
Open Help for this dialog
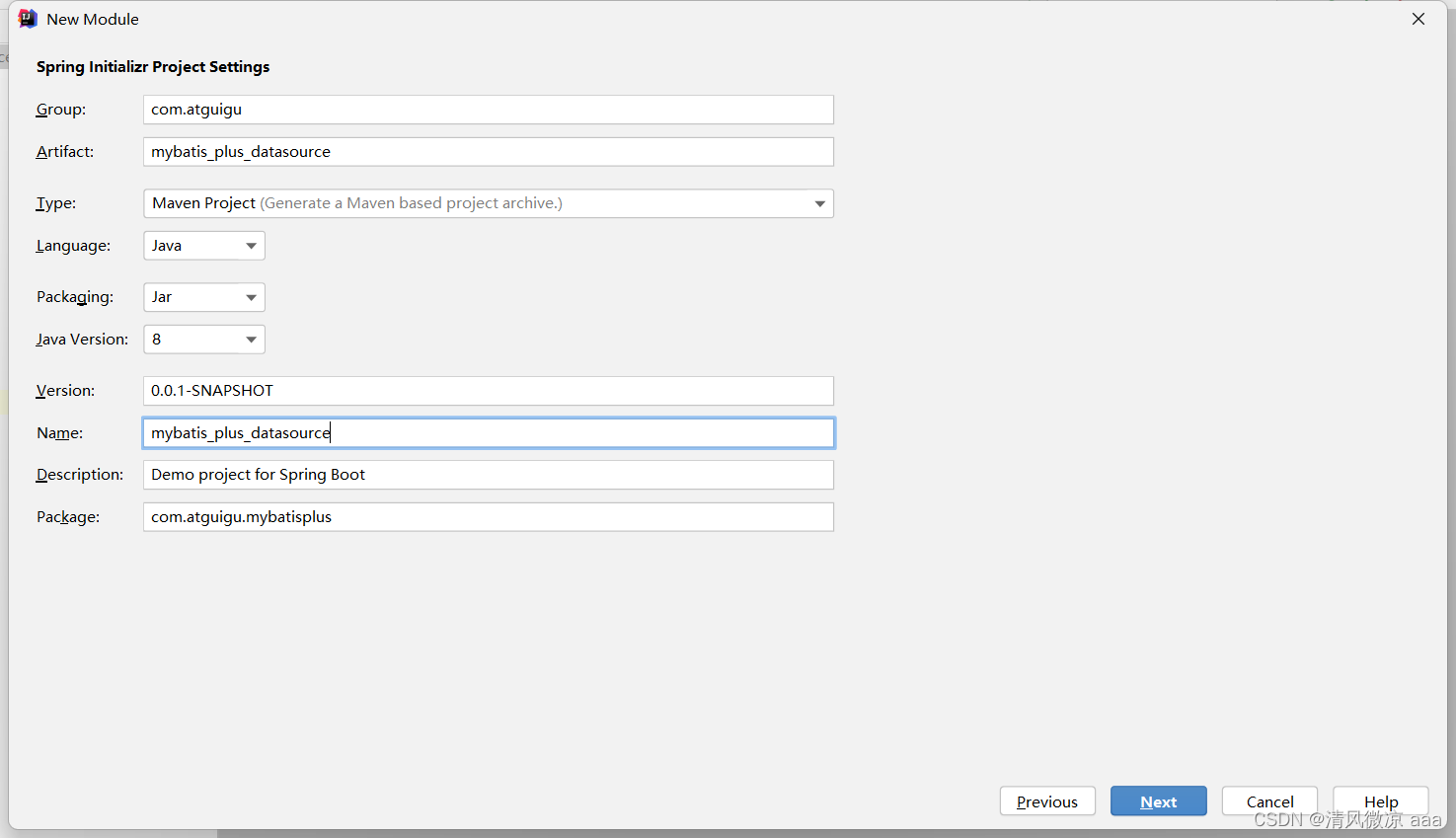(x=1381, y=801)
